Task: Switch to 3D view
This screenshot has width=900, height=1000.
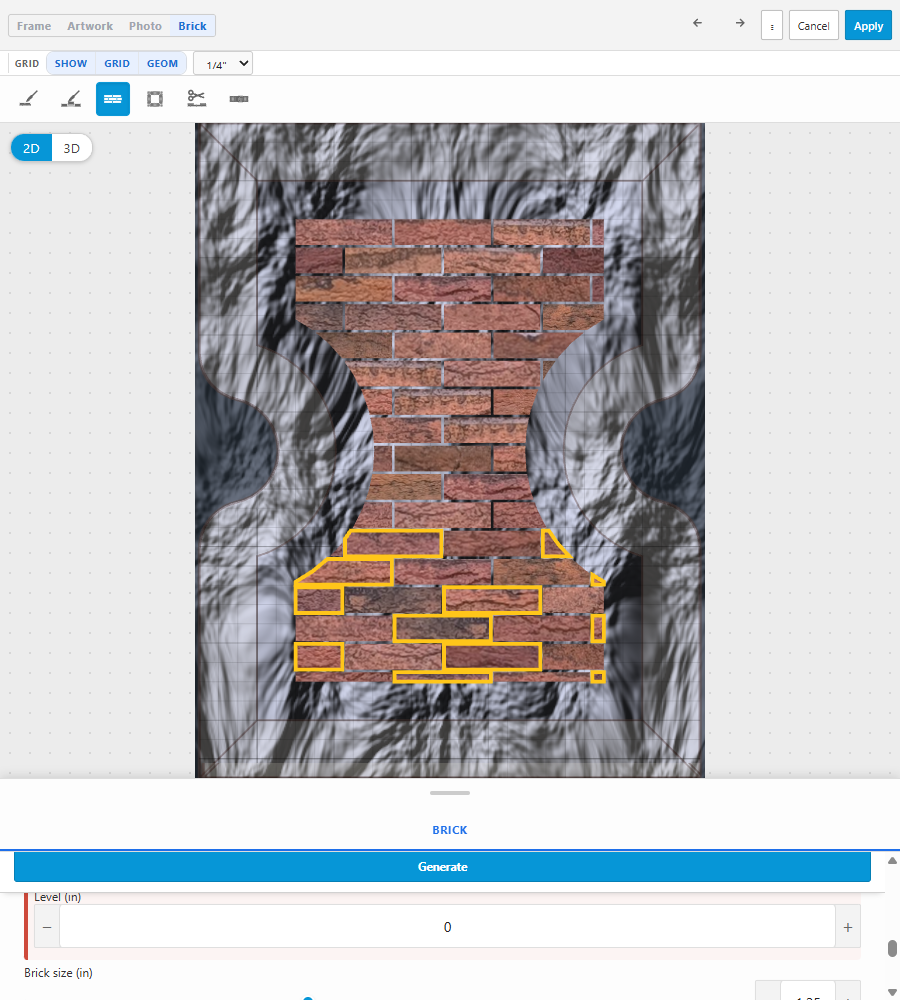Action: click(x=71, y=148)
